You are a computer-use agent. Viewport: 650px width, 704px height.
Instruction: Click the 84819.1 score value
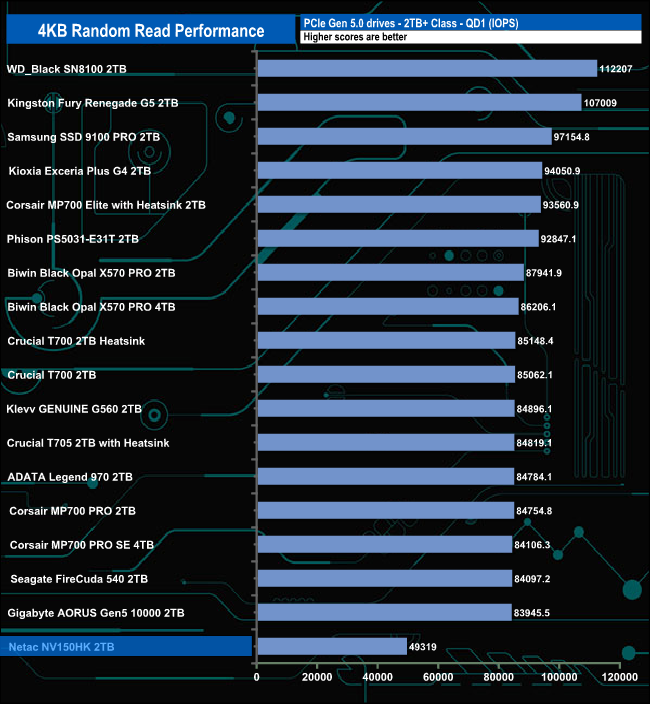click(534, 443)
